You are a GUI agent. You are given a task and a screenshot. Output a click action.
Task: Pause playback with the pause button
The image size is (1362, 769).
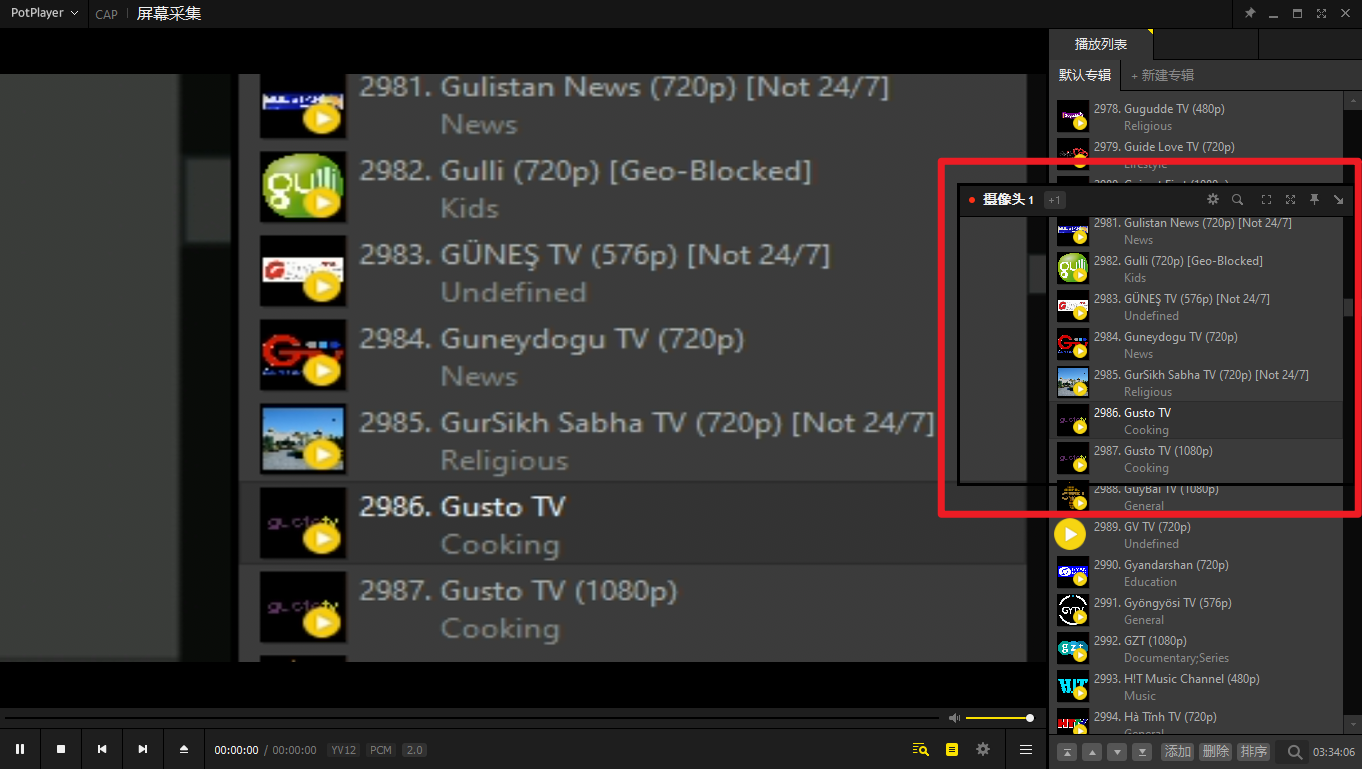click(20, 749)
